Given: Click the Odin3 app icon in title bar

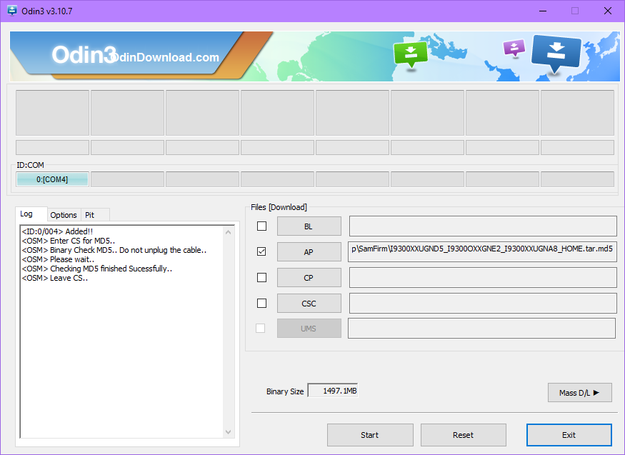Looking at the screenshot, I should coord(12,10).
